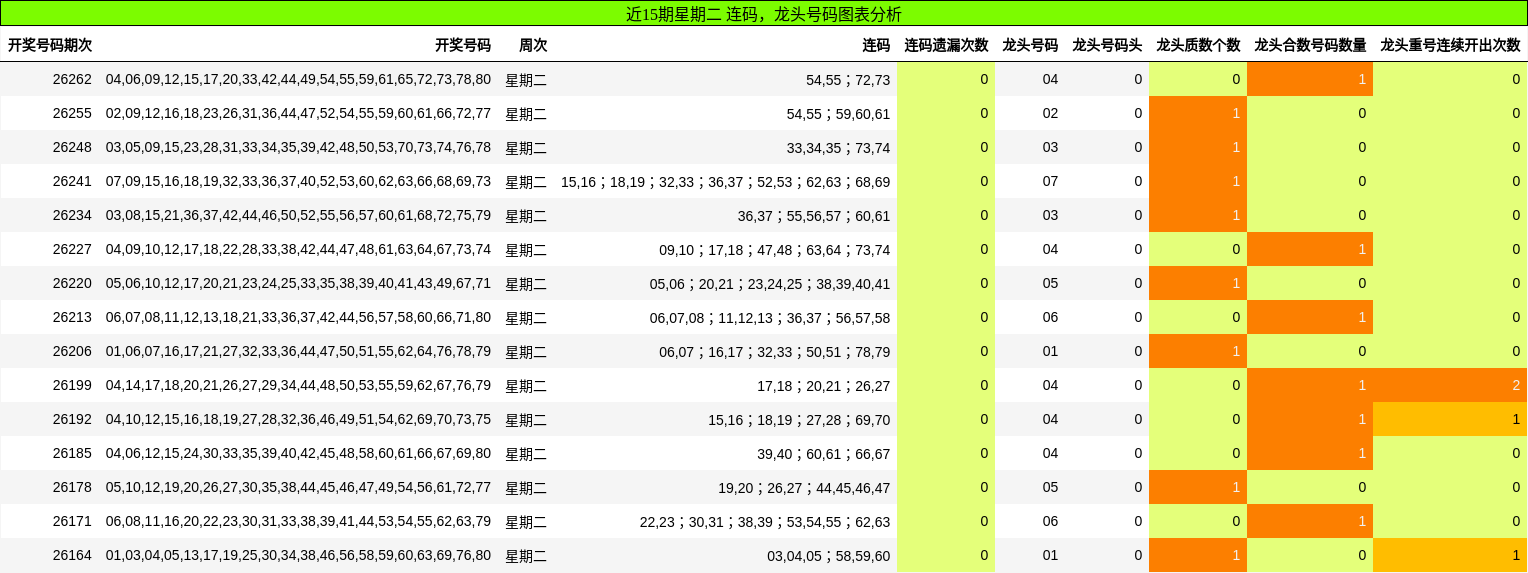The height and width of the screenshot is (573, 1528).
Task: Click the 星期二 cell in row 26185
Action: (x=526, y=454)
